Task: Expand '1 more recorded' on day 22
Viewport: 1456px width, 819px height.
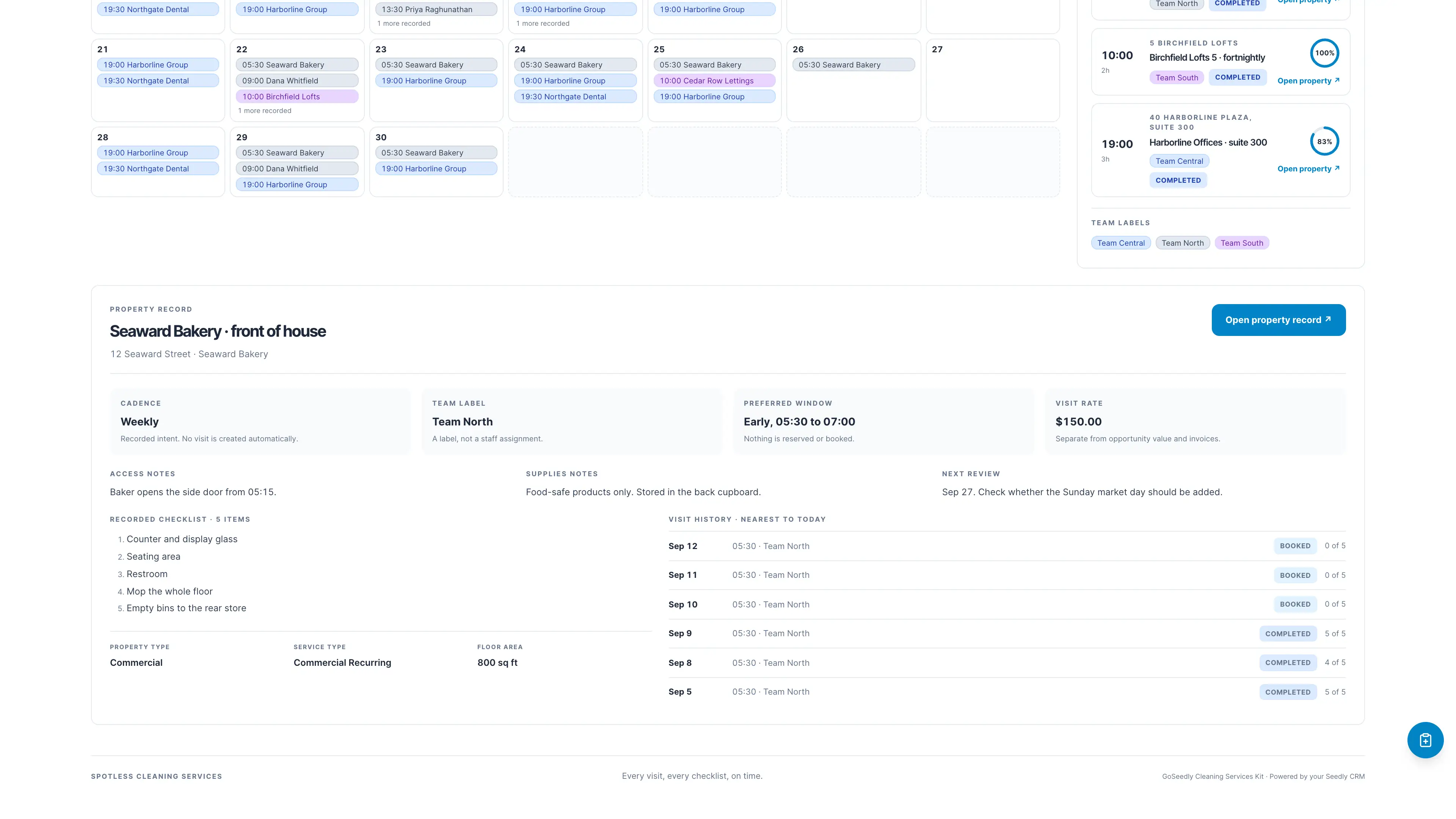Action: pos(265,111)
